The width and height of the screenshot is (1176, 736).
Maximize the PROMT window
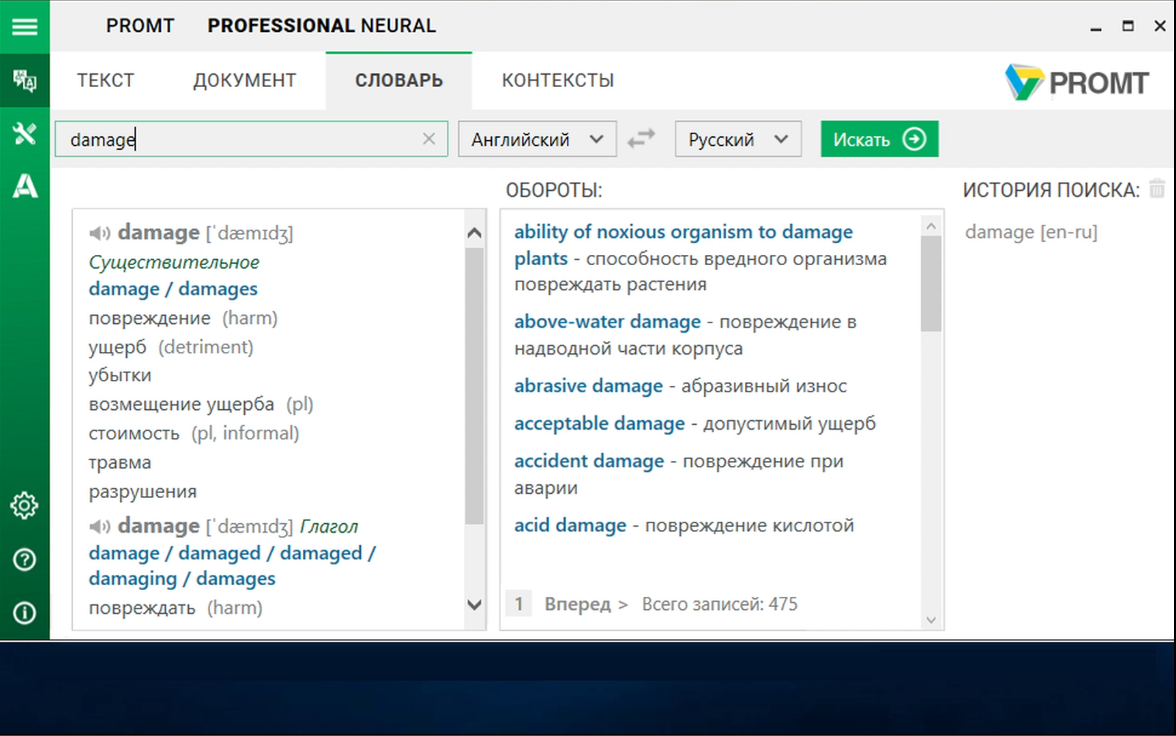tap(1128, 26)
